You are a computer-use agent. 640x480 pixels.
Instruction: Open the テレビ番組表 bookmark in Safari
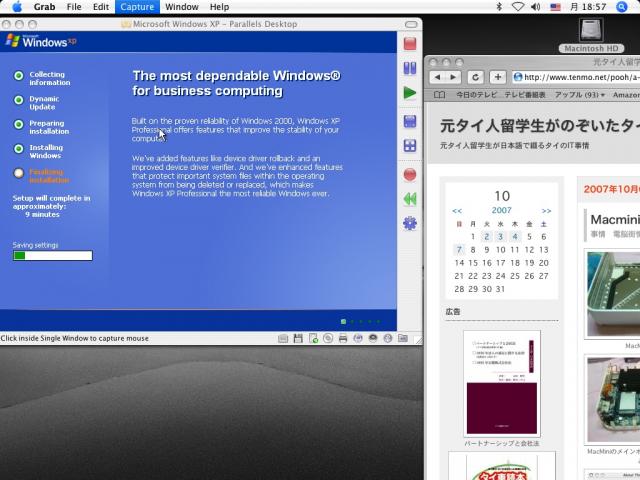pyautogui.click(x=525, y=95)
